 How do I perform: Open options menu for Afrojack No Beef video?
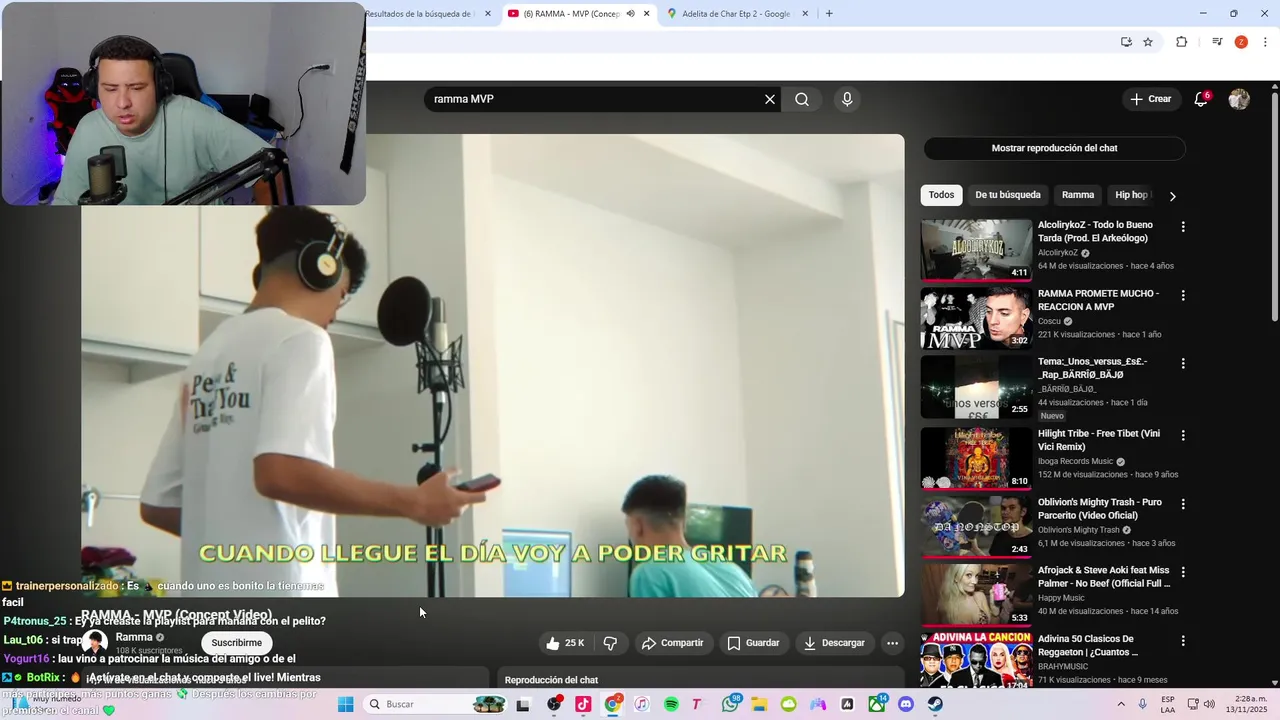point(1183,572)
